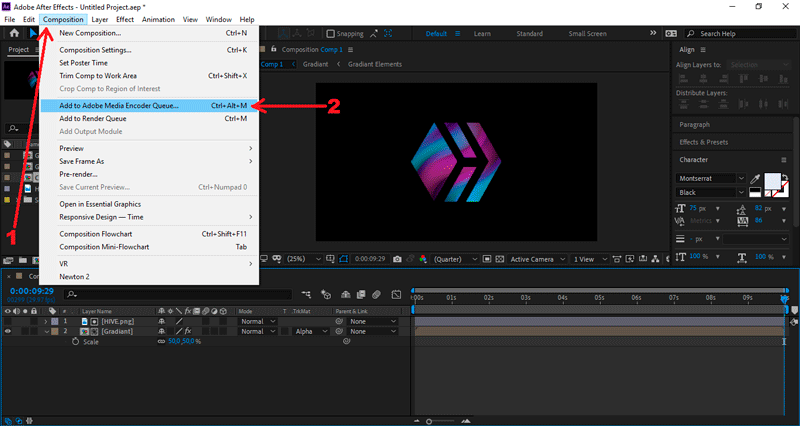Open the Graph Editor icon
800x426 pixels.
point(396,294)
